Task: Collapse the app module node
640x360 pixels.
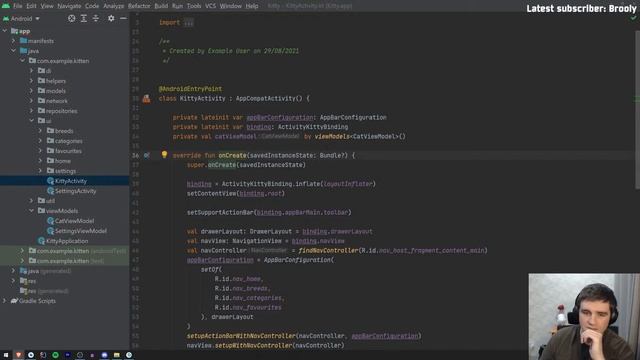Action: pyautogui.click(x=5, y=31)
